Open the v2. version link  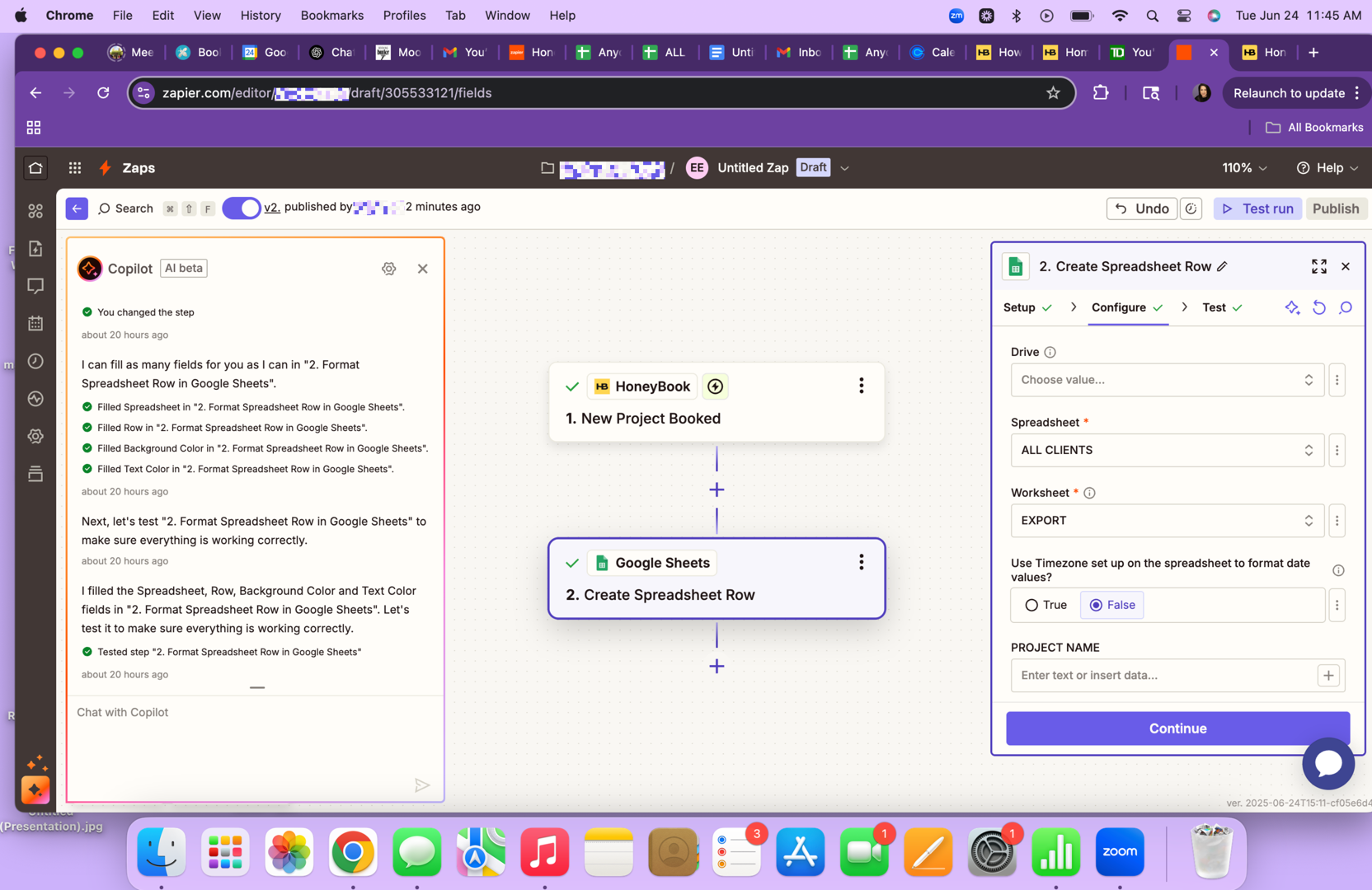click(272, 207)
